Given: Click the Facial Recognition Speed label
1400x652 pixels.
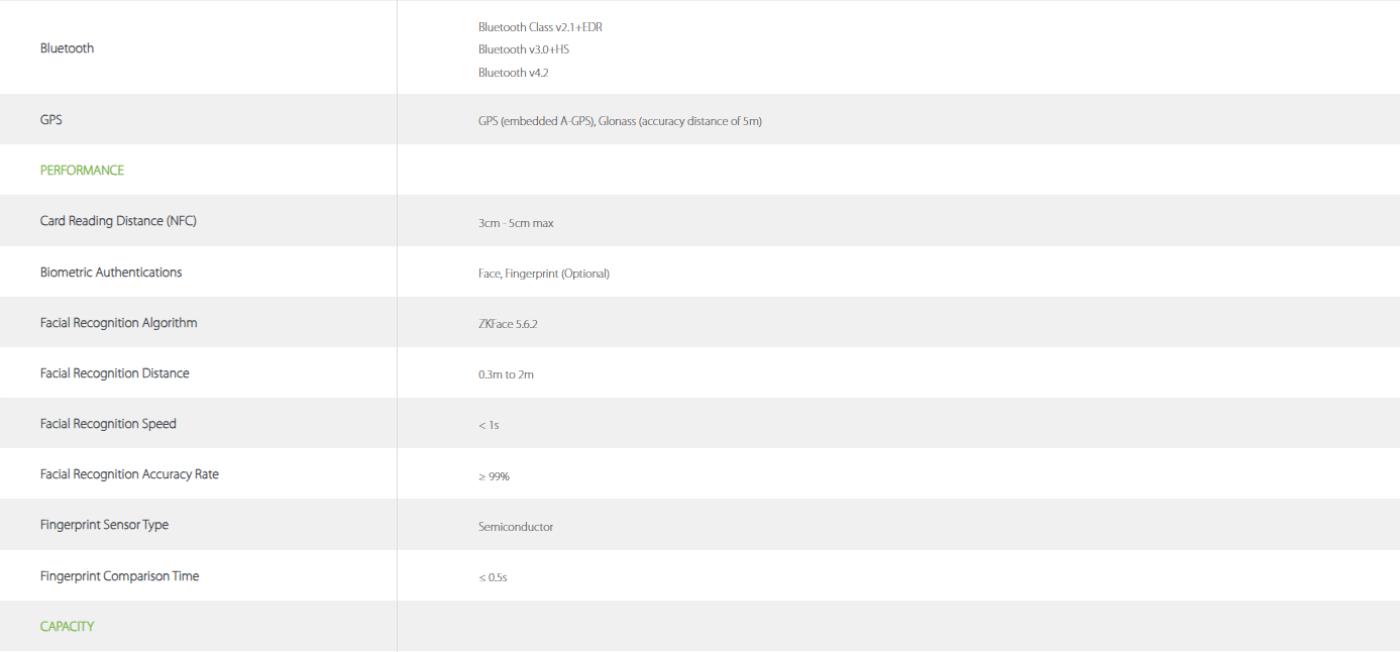Looking at the screenshot, I should (x=108, y=423).
